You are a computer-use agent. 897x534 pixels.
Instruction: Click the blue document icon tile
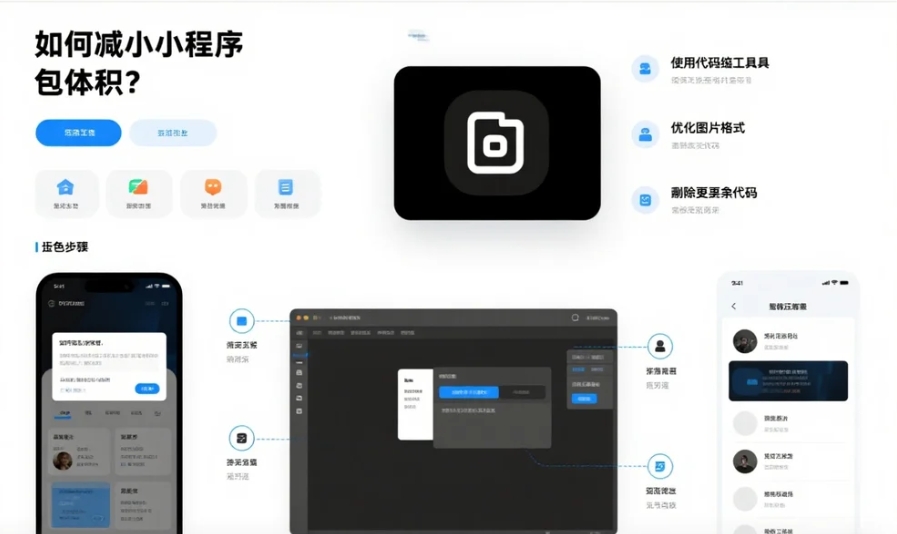tap(286, 192)
